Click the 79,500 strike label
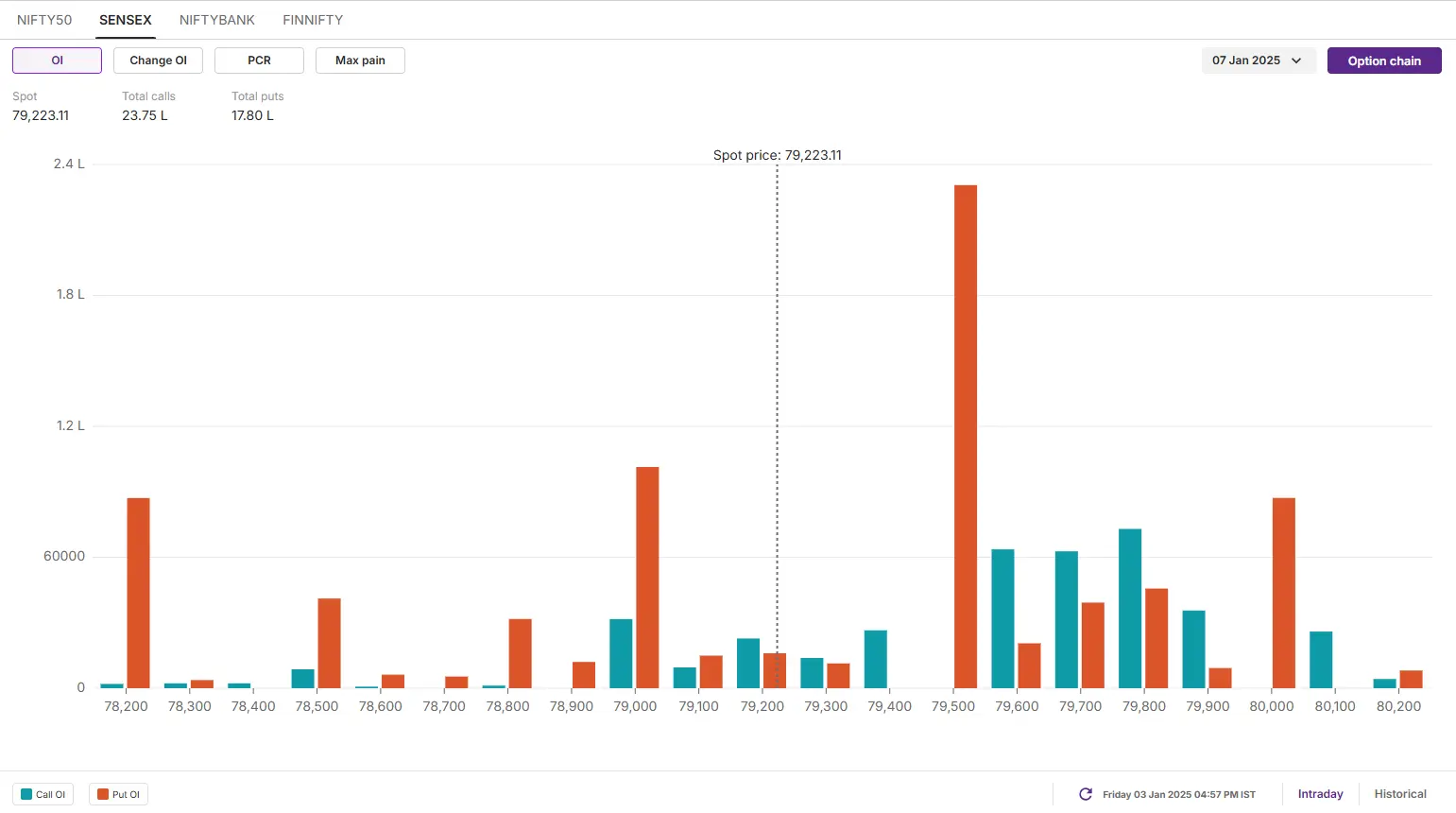The height and width of the screenshot is (813, 1456). [953, 706]
